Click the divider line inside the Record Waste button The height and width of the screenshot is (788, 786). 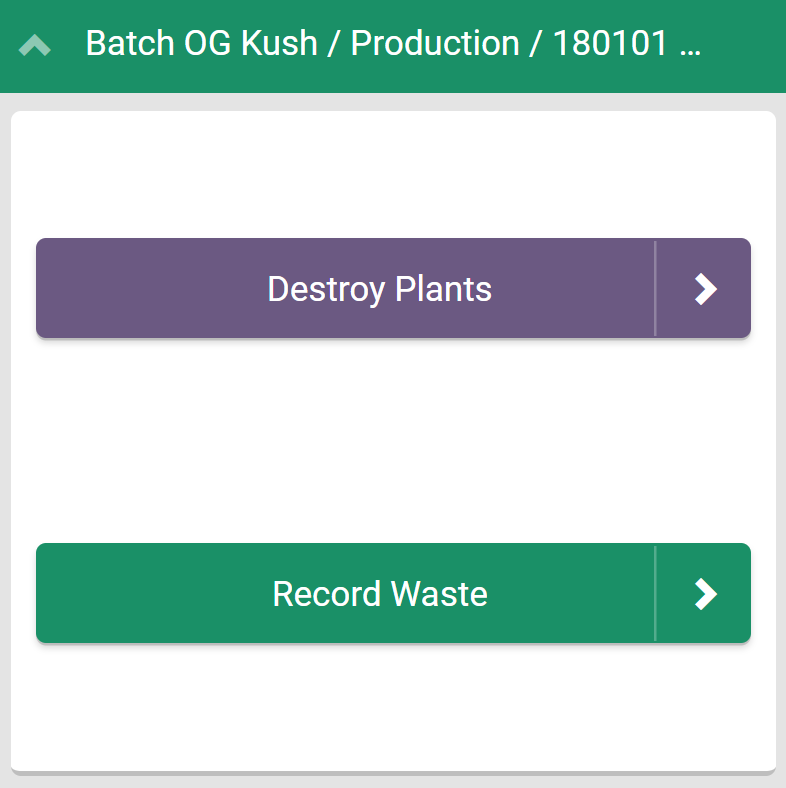point(655,593)
